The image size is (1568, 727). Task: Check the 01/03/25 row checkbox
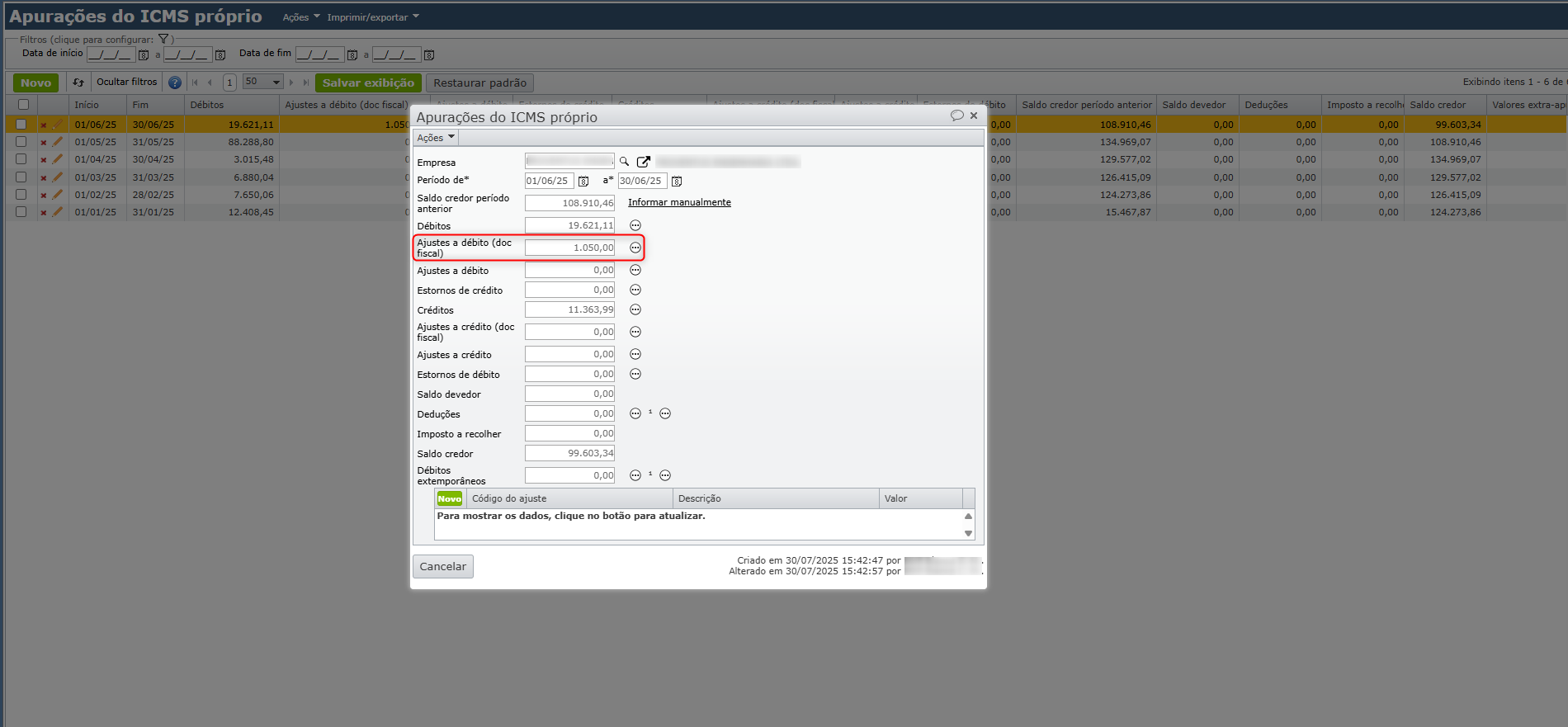[x=21, y=177]
